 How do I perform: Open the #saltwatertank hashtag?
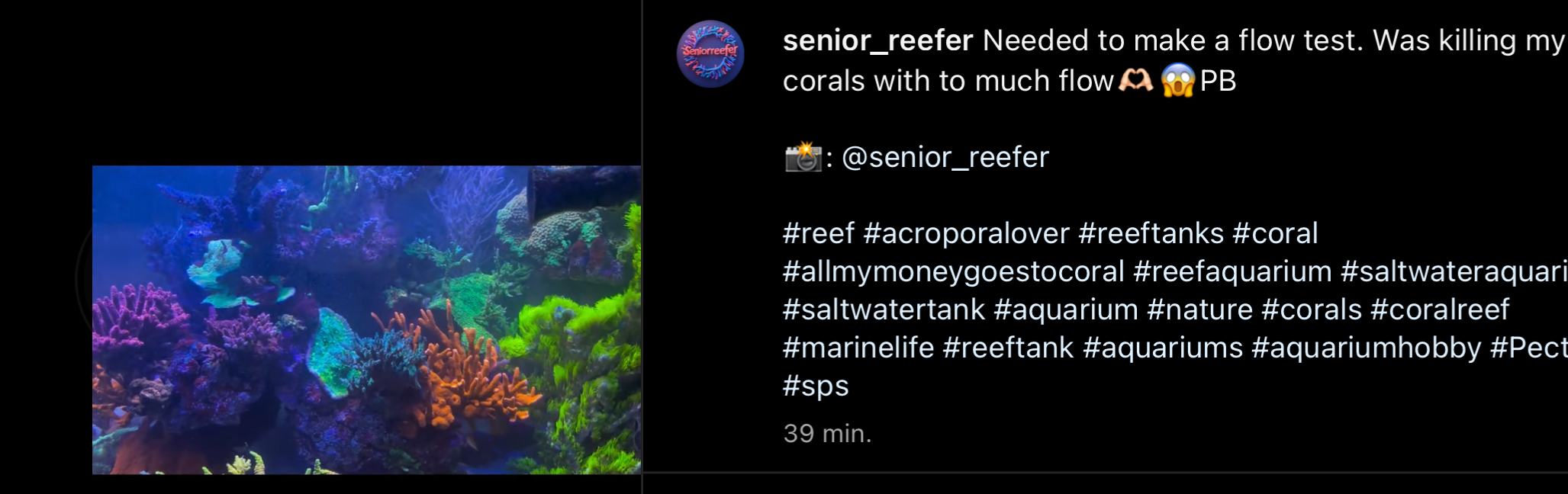(x=884, y=310)
